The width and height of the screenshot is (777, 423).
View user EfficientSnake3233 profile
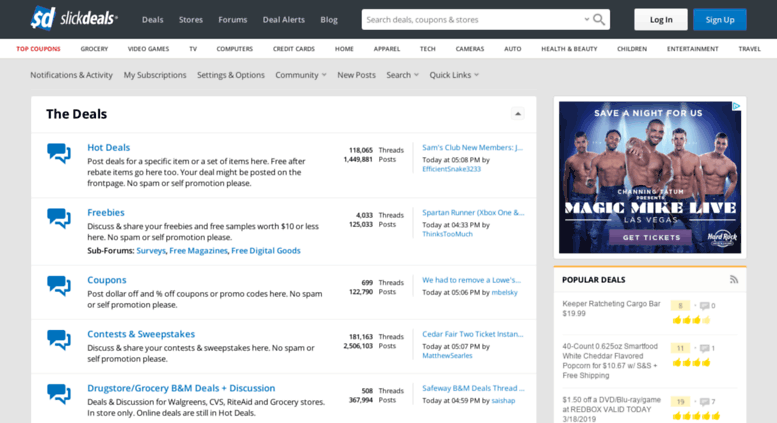coord(451,169)
